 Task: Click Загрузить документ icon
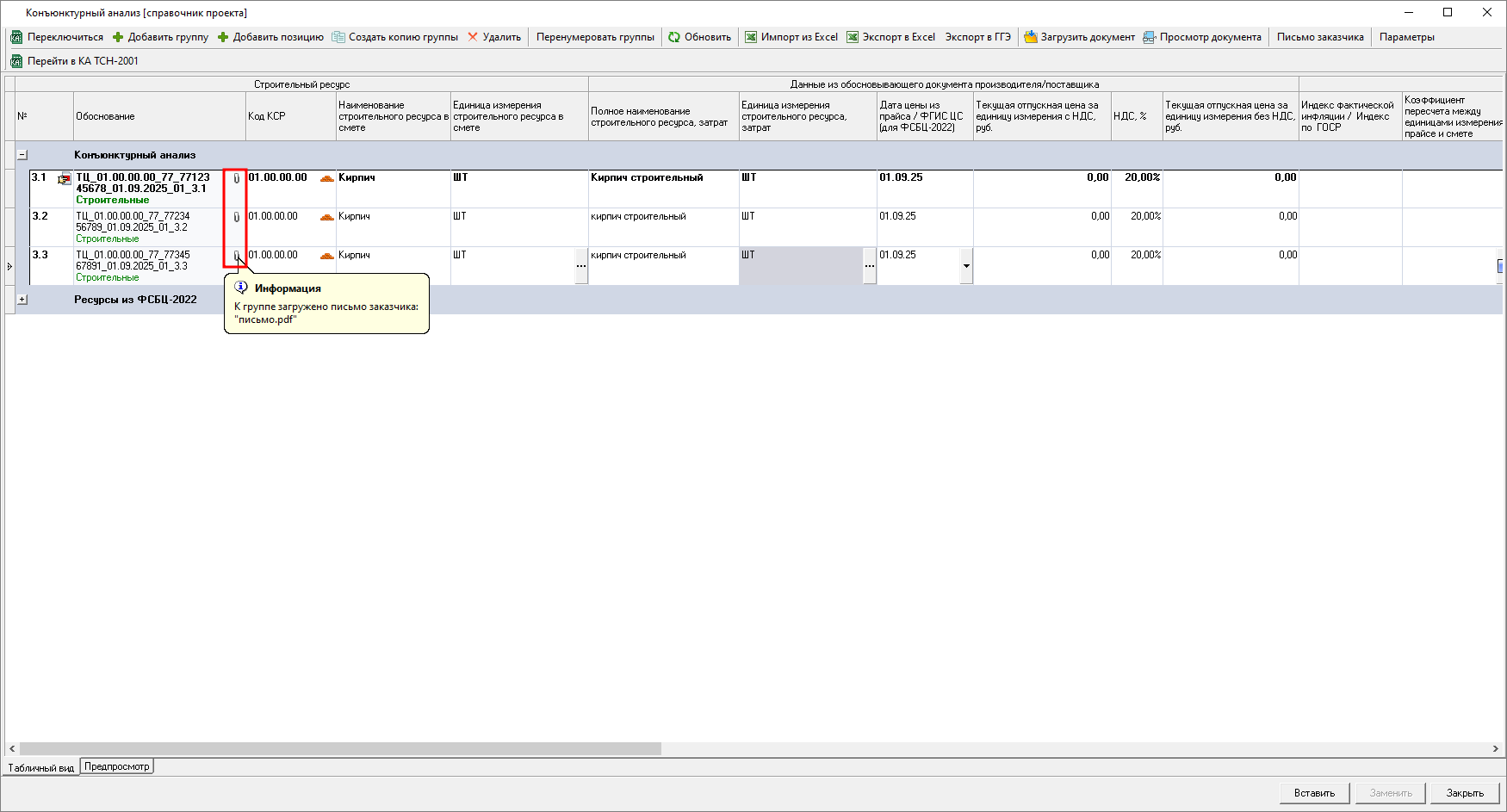pos(1030,37)
